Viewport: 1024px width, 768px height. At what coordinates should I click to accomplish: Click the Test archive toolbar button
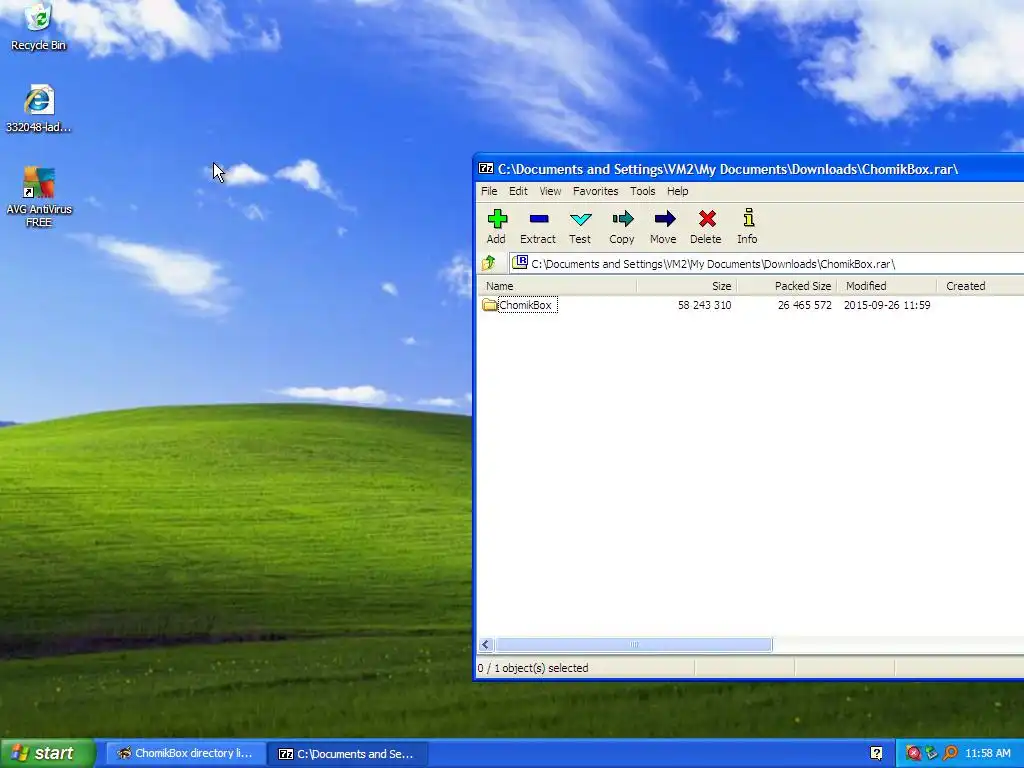(580, 227)
